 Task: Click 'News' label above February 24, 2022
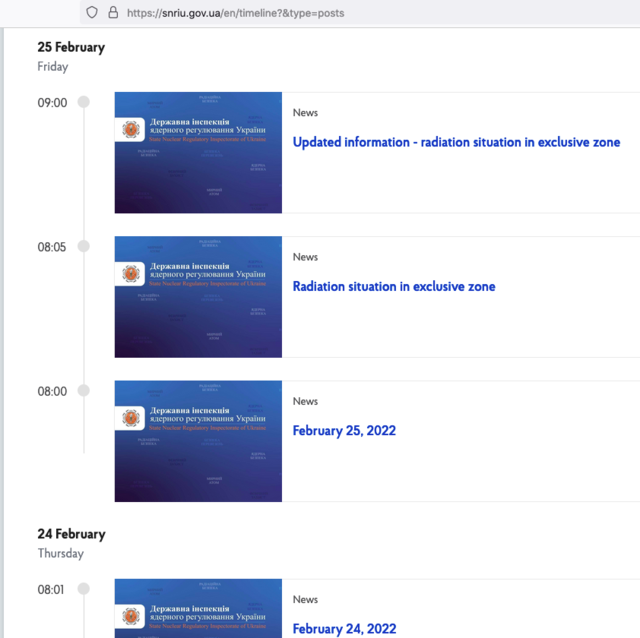coord(305,600)
